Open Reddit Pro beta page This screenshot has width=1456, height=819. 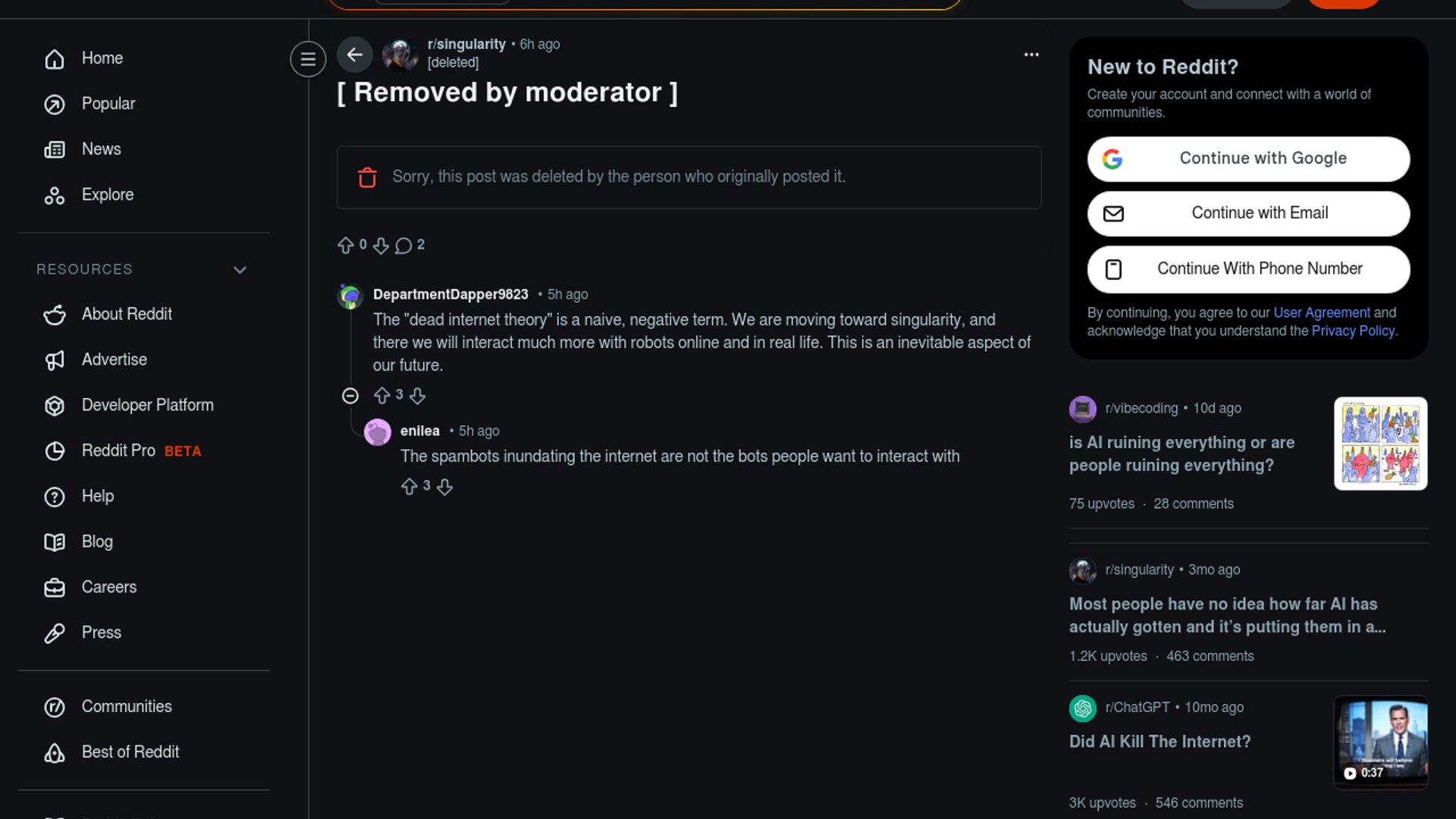point(118,451)
